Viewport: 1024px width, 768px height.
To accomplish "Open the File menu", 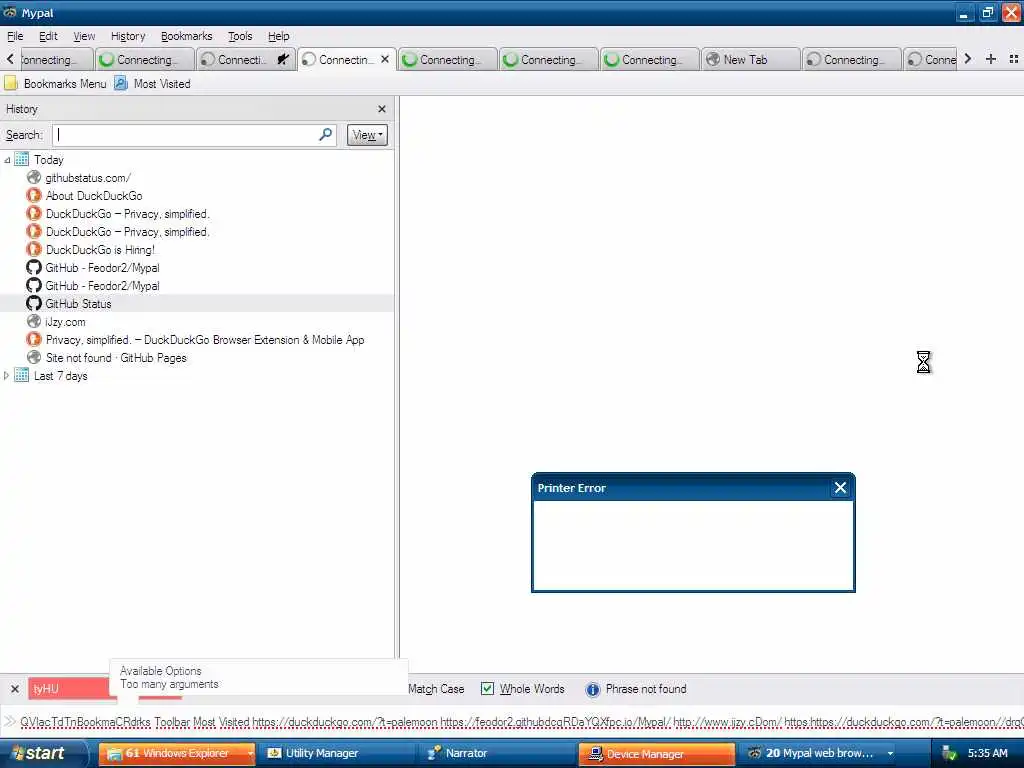I will (15, 36).
